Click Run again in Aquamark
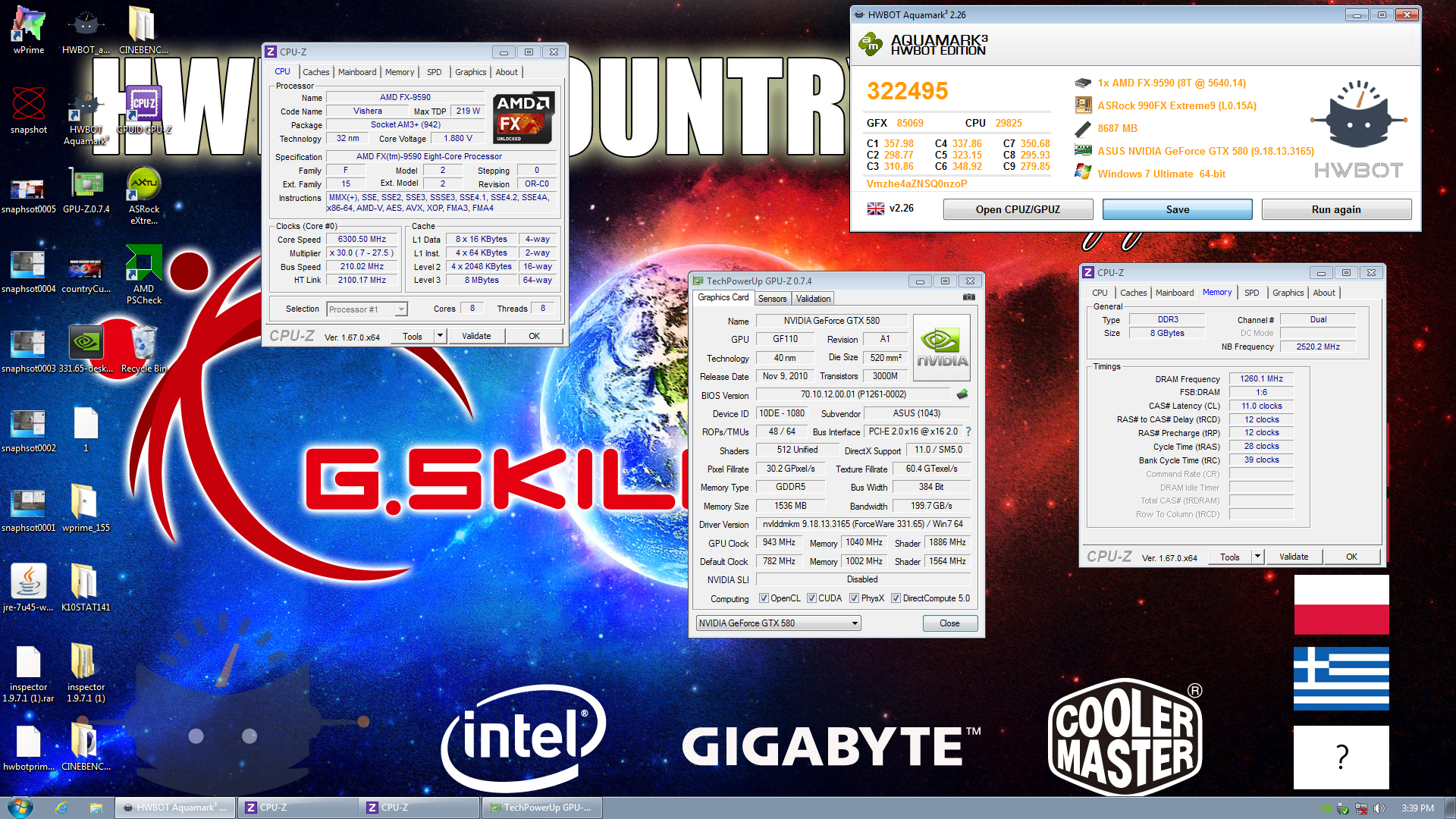 (1336, 209)
